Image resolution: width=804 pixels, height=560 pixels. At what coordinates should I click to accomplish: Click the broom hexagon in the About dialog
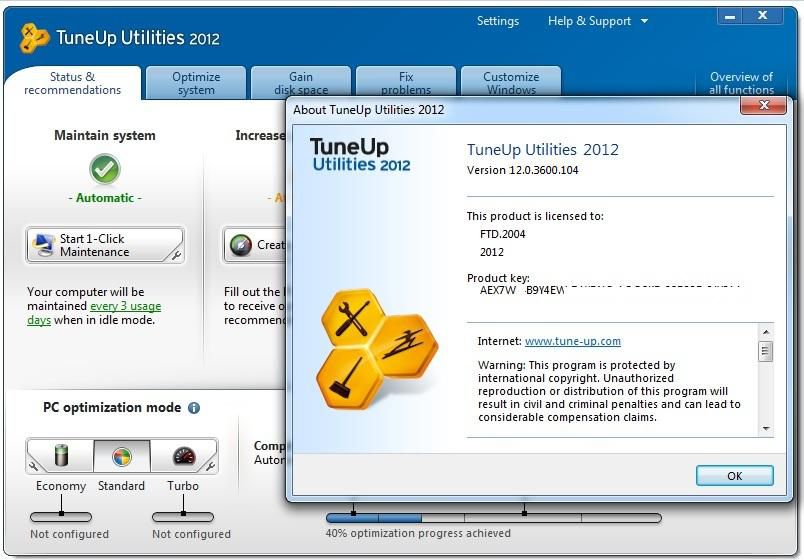348,378
